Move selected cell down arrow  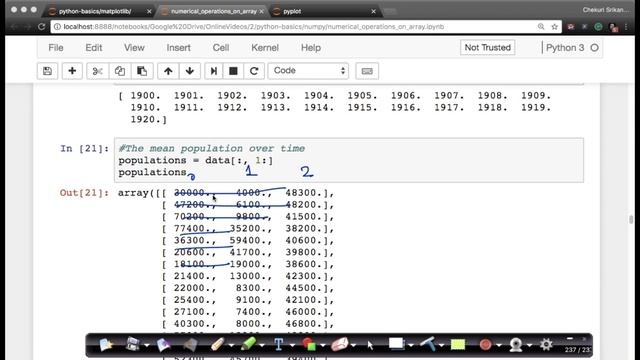click(x=190, y=71)
